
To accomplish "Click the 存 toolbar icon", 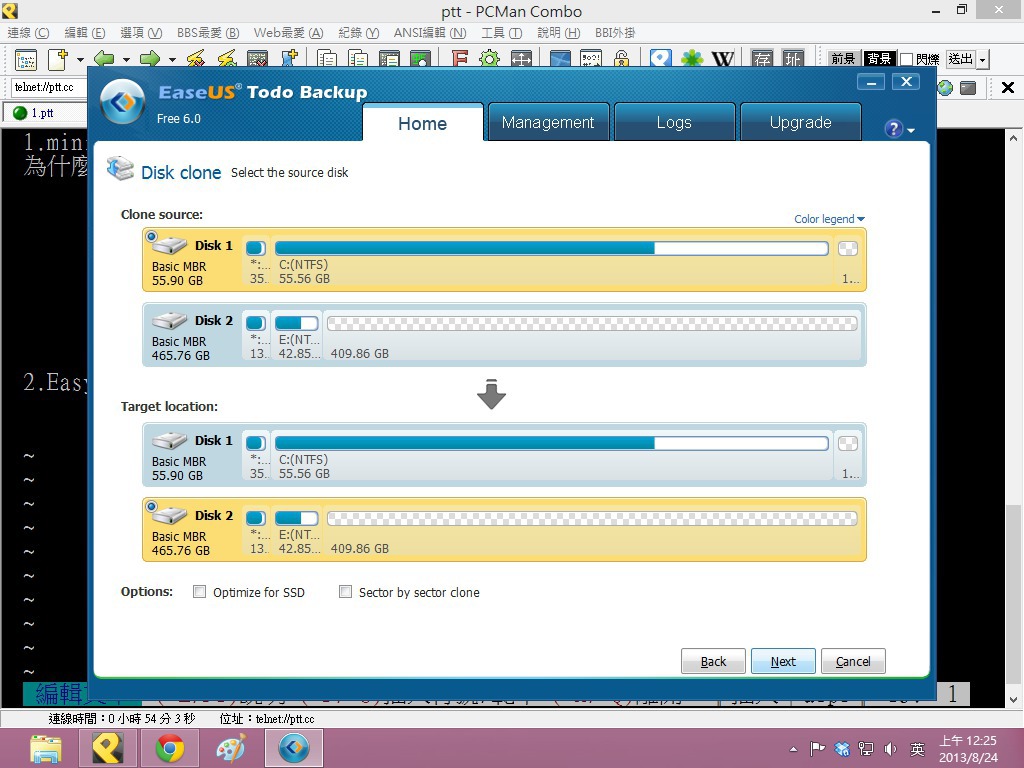I will pos(761,59).
